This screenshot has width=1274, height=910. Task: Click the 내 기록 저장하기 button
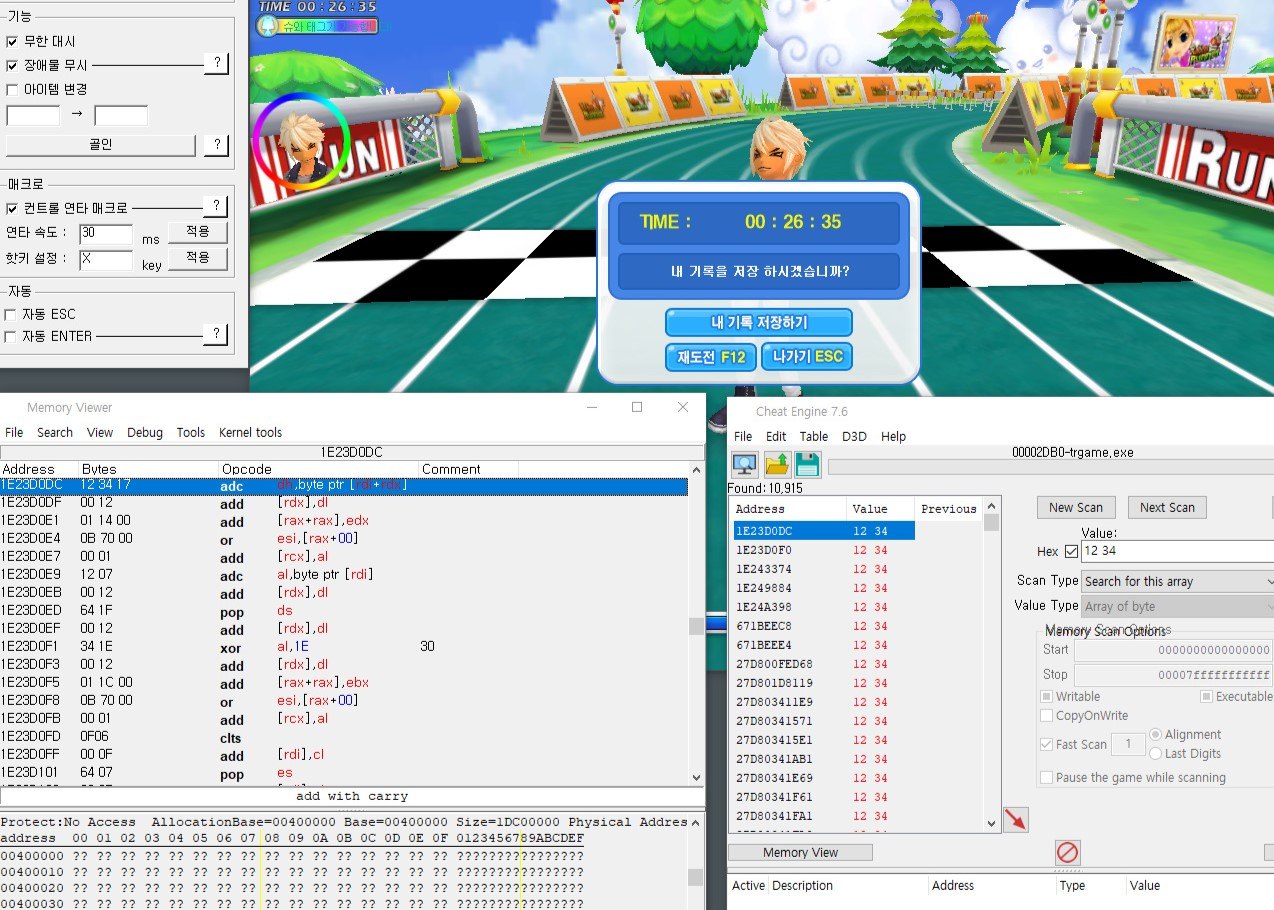coord(758,323)
